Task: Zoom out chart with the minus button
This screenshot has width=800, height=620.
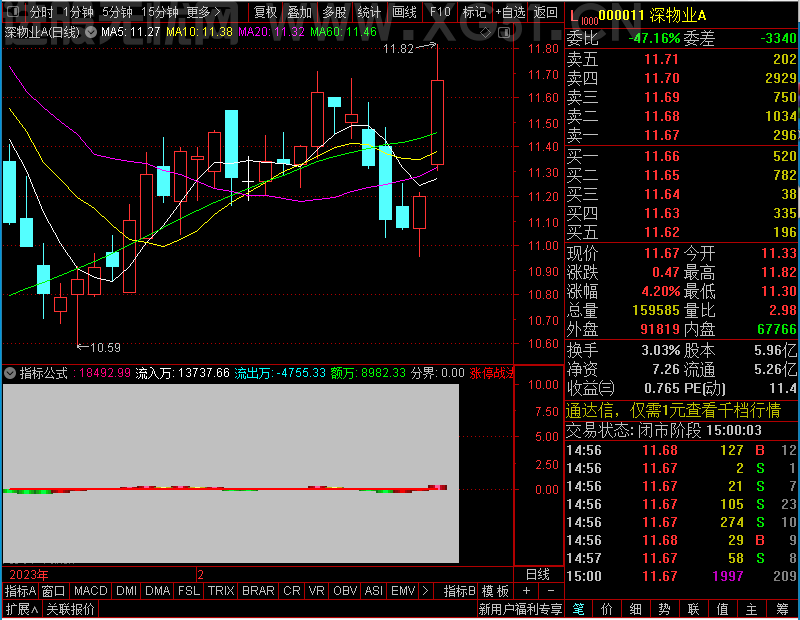Action: (551, 591)
